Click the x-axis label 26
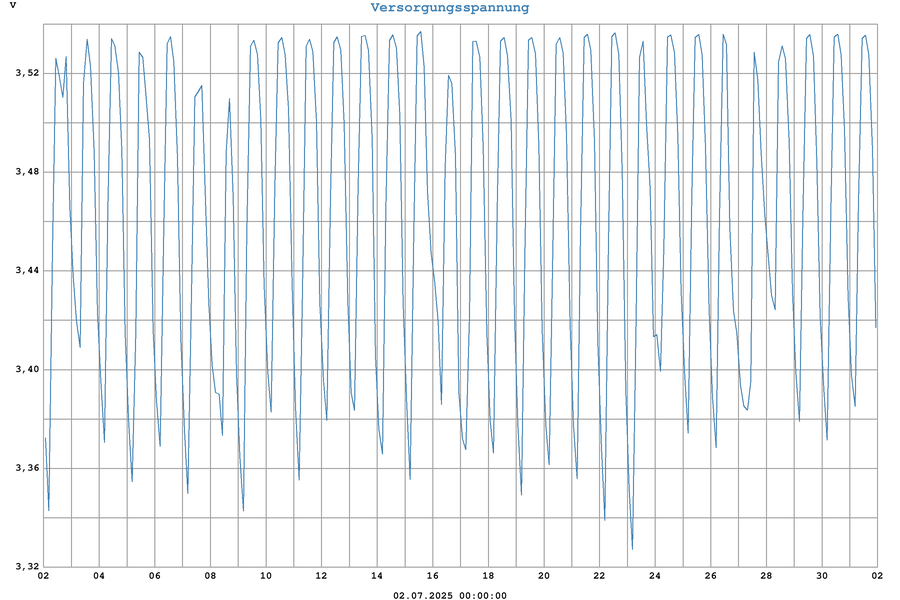Screen dimensions: 900x600 711,576
